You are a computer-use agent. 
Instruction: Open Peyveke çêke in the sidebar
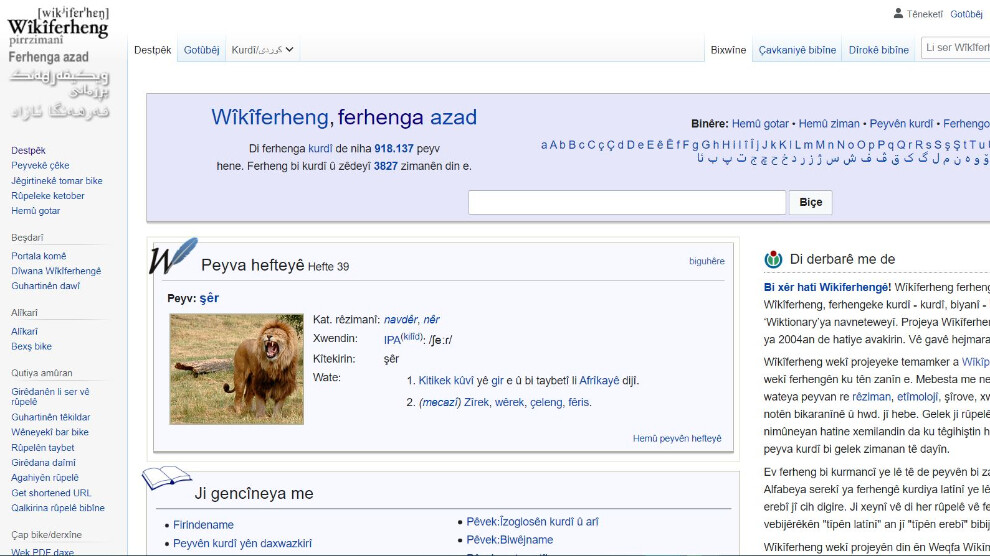tap(40, 165)
